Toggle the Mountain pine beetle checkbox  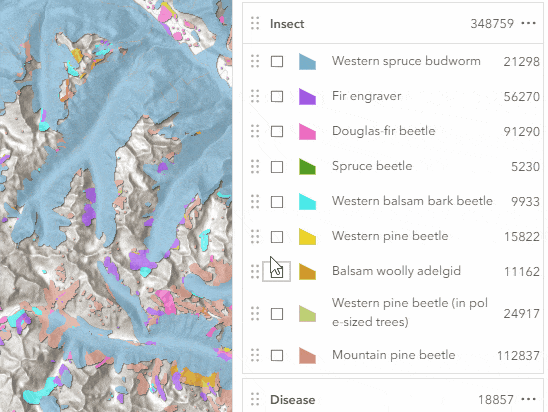click(277, 355)
